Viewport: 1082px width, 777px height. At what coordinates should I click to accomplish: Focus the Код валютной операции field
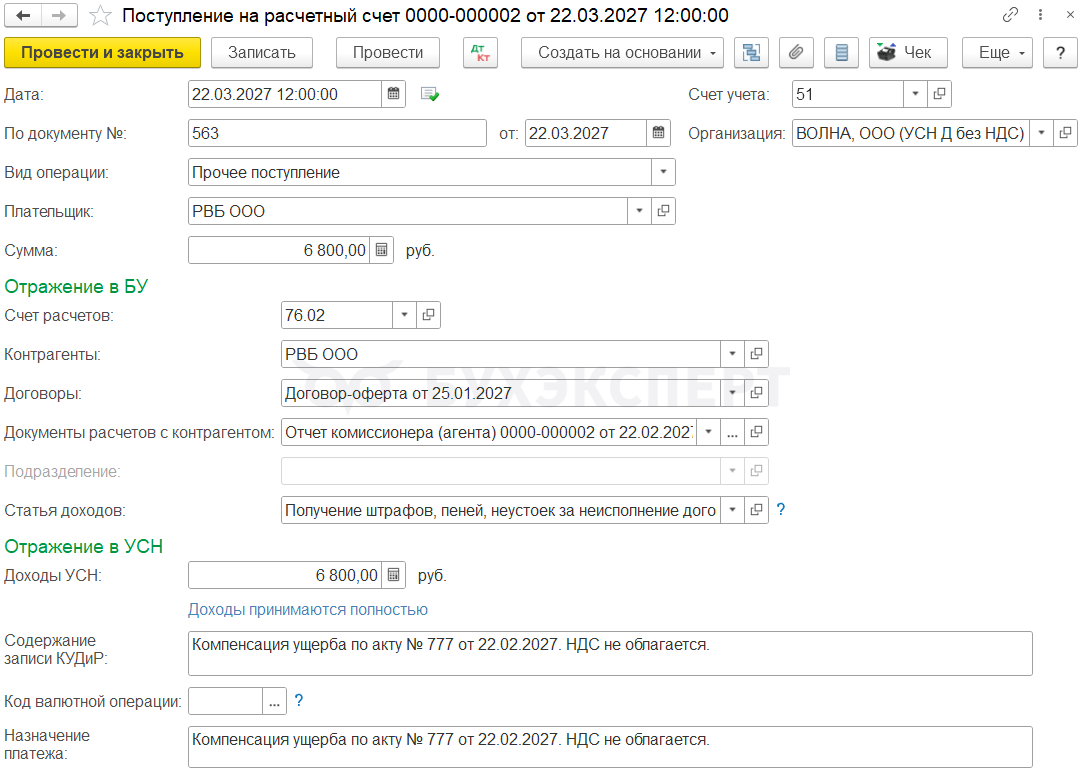(226, 702)
